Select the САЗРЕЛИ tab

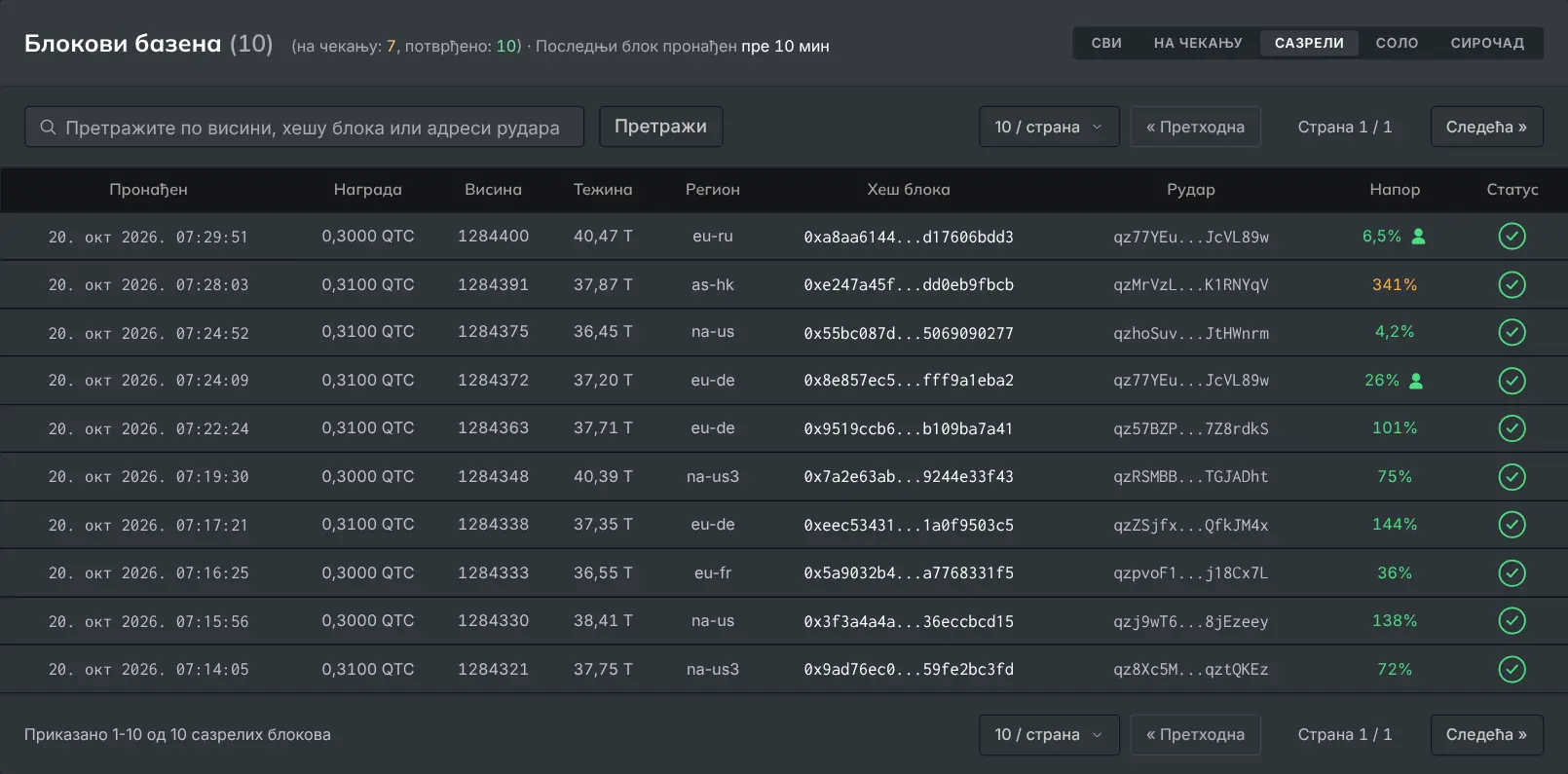[1309, 43]
